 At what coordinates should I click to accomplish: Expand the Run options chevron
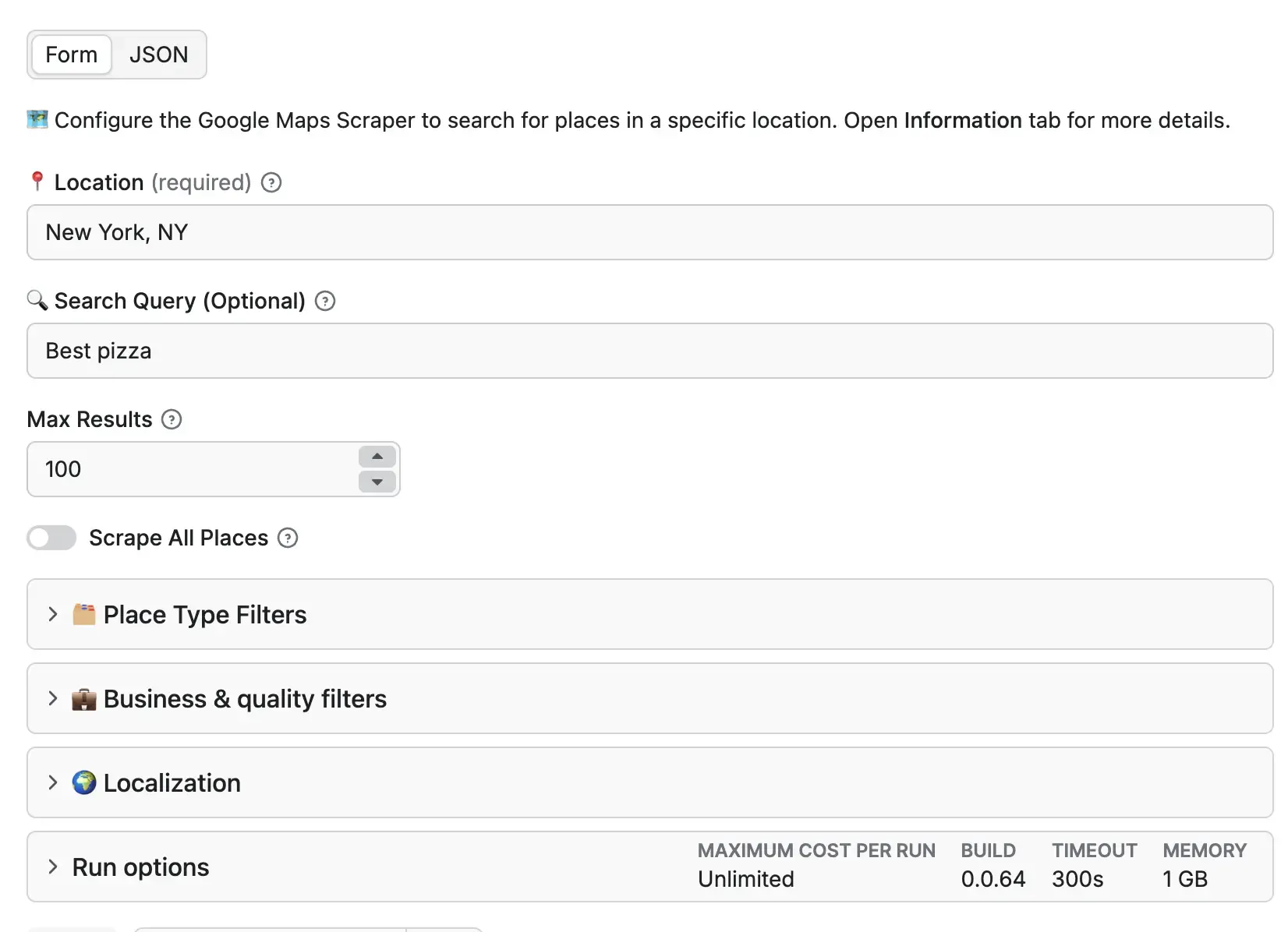(53, 867)
